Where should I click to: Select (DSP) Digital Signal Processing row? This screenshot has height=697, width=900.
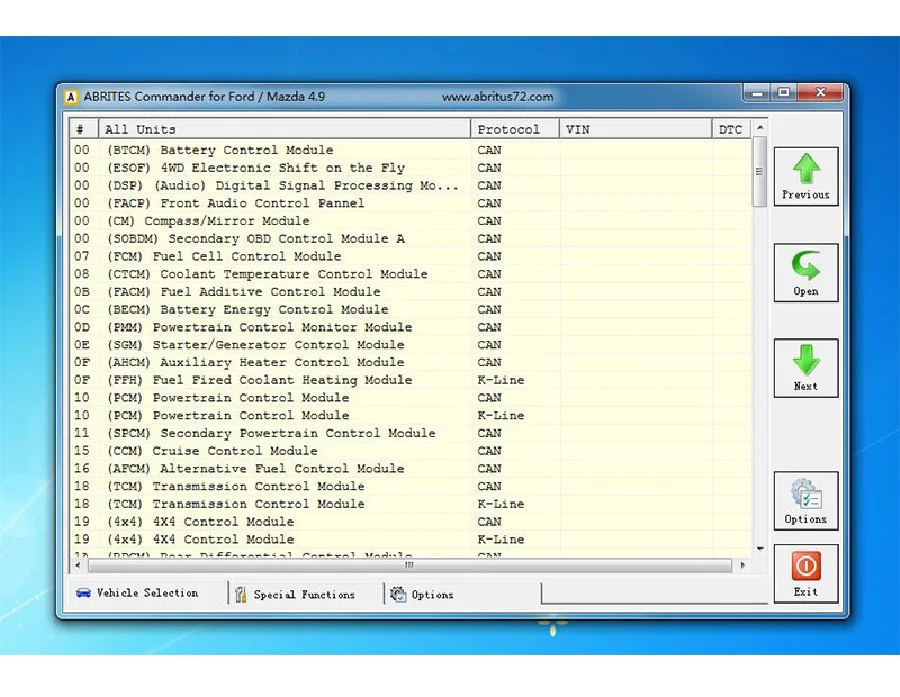point(410,185)
